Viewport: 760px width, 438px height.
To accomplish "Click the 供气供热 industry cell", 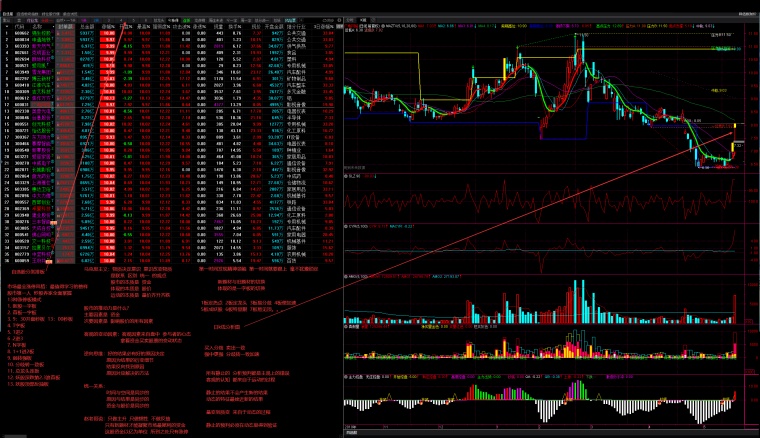I will coord(296,46).
